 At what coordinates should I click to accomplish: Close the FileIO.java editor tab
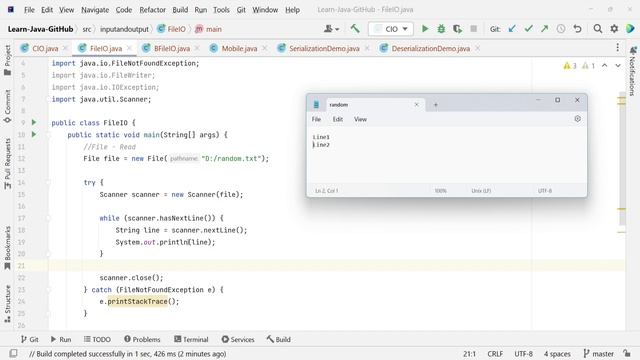click(129, 48)
